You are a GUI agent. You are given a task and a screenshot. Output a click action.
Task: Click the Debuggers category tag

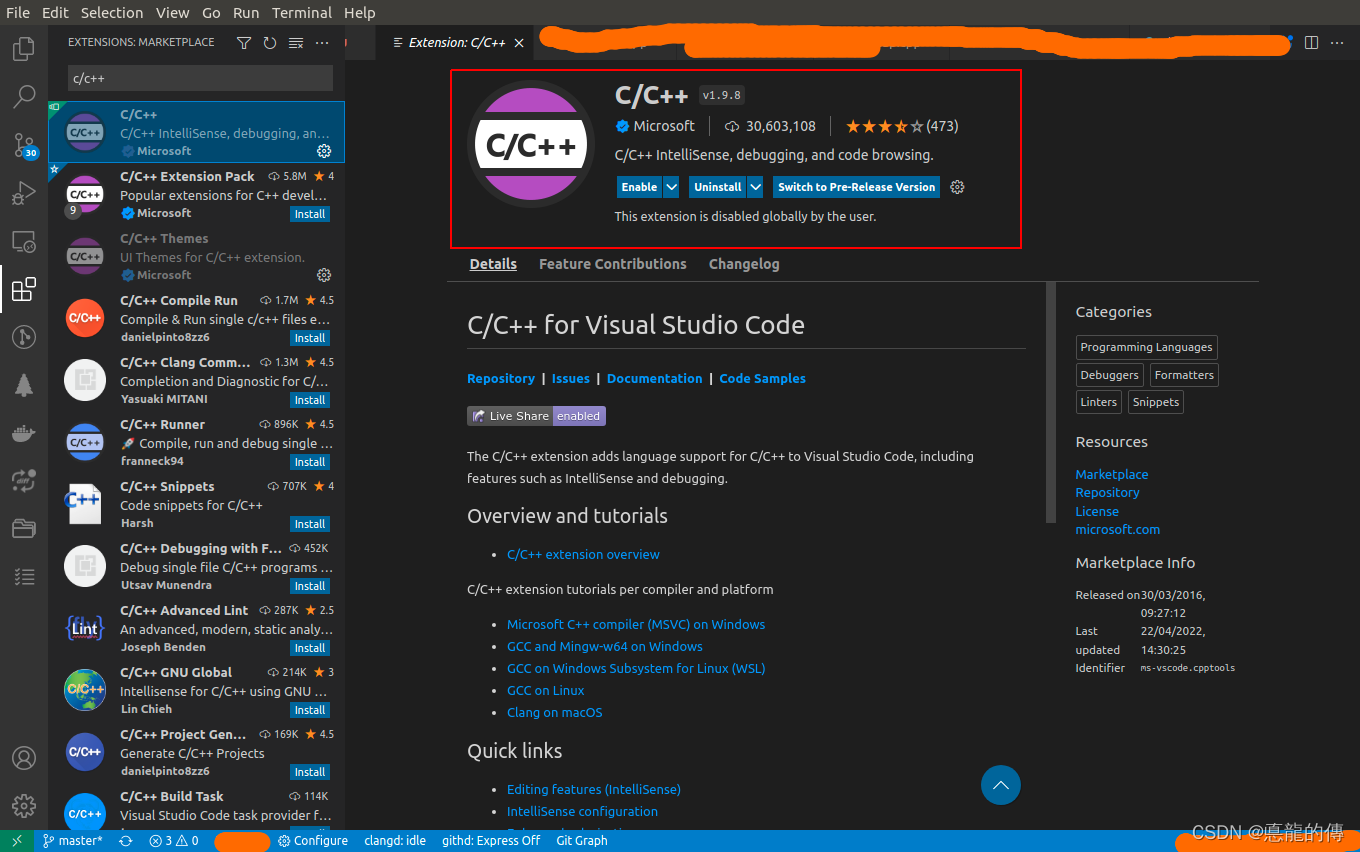[1110, 375]
